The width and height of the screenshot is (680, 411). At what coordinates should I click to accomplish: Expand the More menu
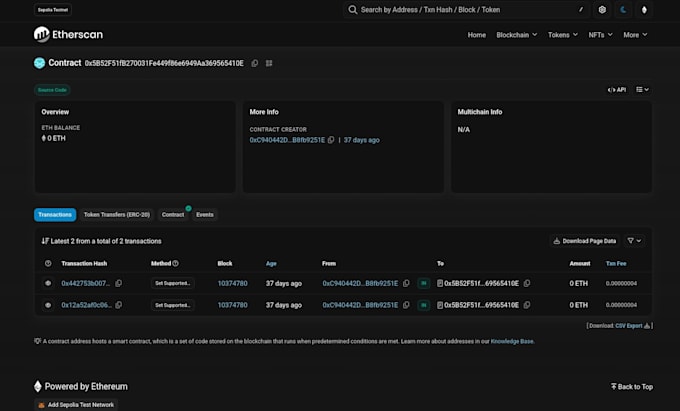[635, 35]
